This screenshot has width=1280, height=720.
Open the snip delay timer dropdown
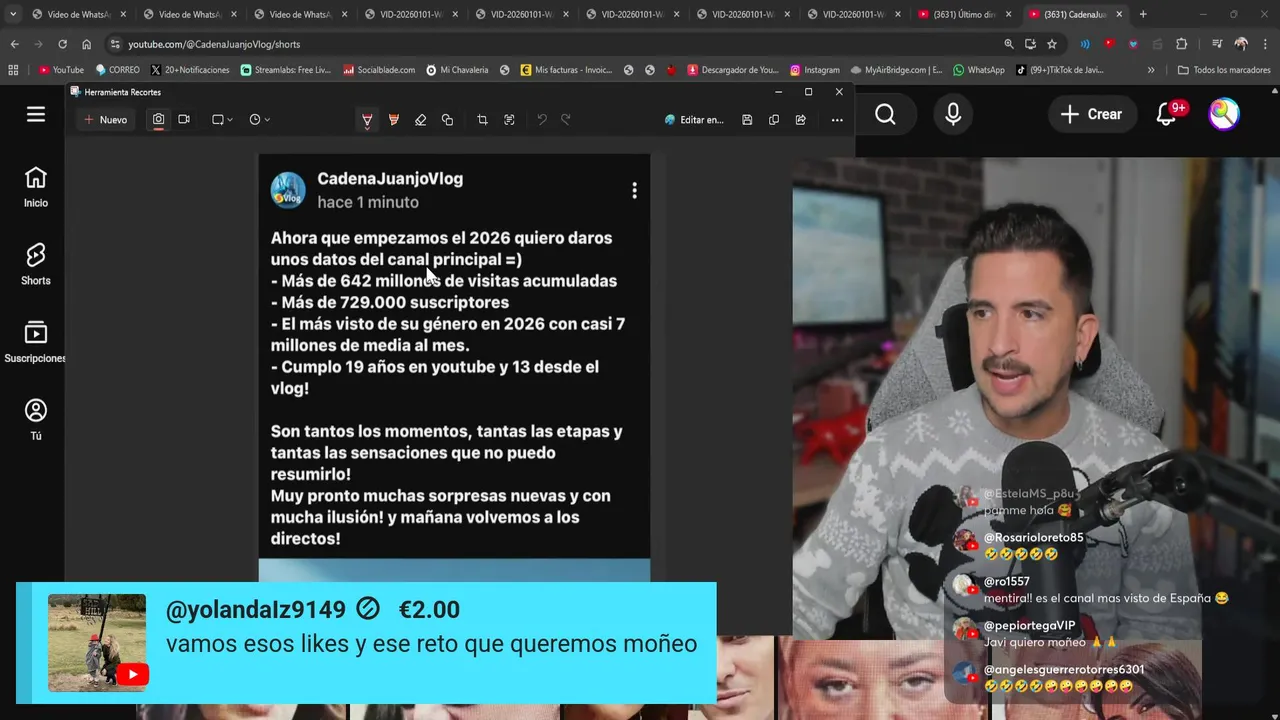click(259, 119)
